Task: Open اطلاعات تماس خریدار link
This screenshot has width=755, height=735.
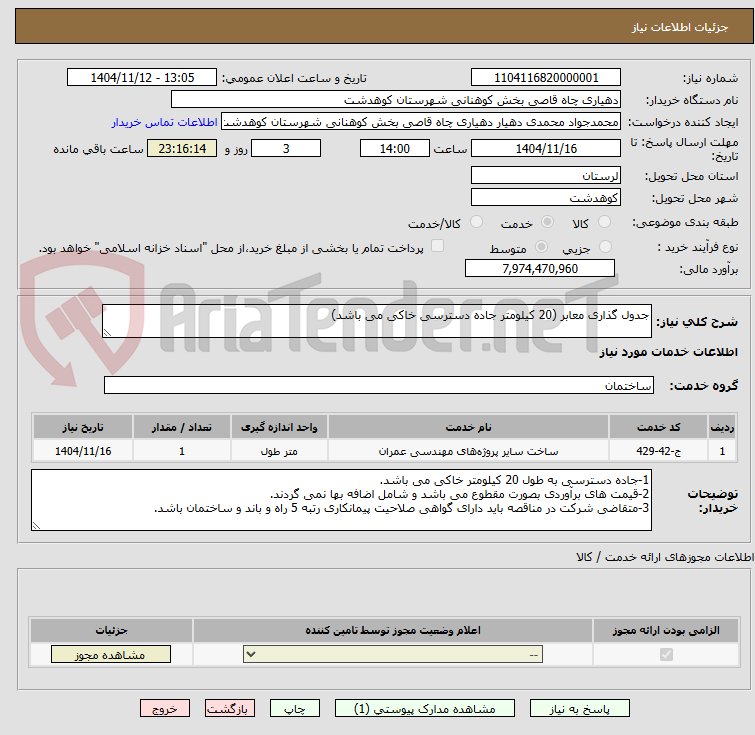Action: (165, 122)
